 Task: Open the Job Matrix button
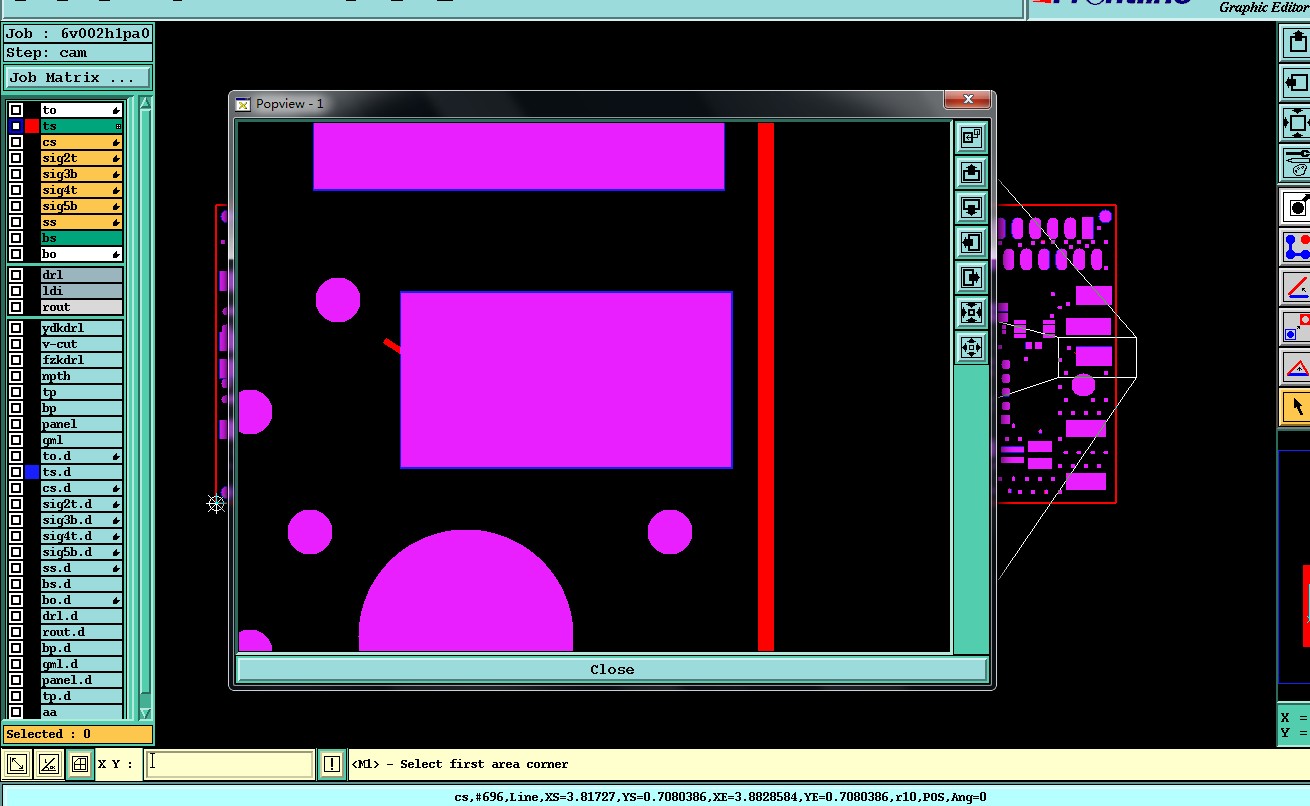pyautogui.click(x=78, y=78)
